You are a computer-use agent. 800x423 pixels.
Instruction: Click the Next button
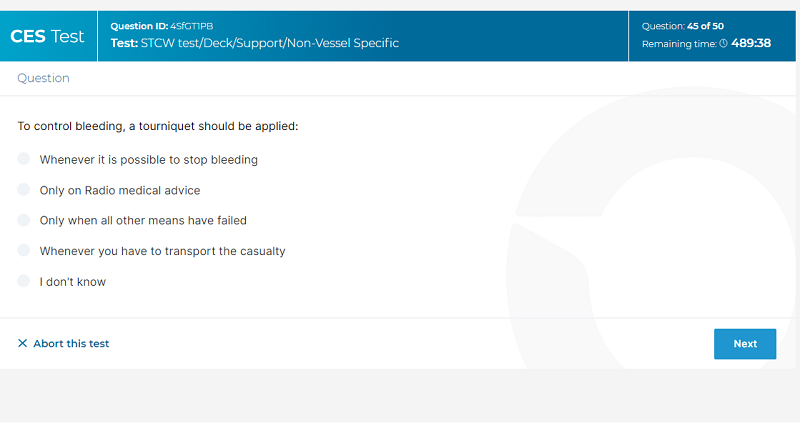(x=745, y=344)
